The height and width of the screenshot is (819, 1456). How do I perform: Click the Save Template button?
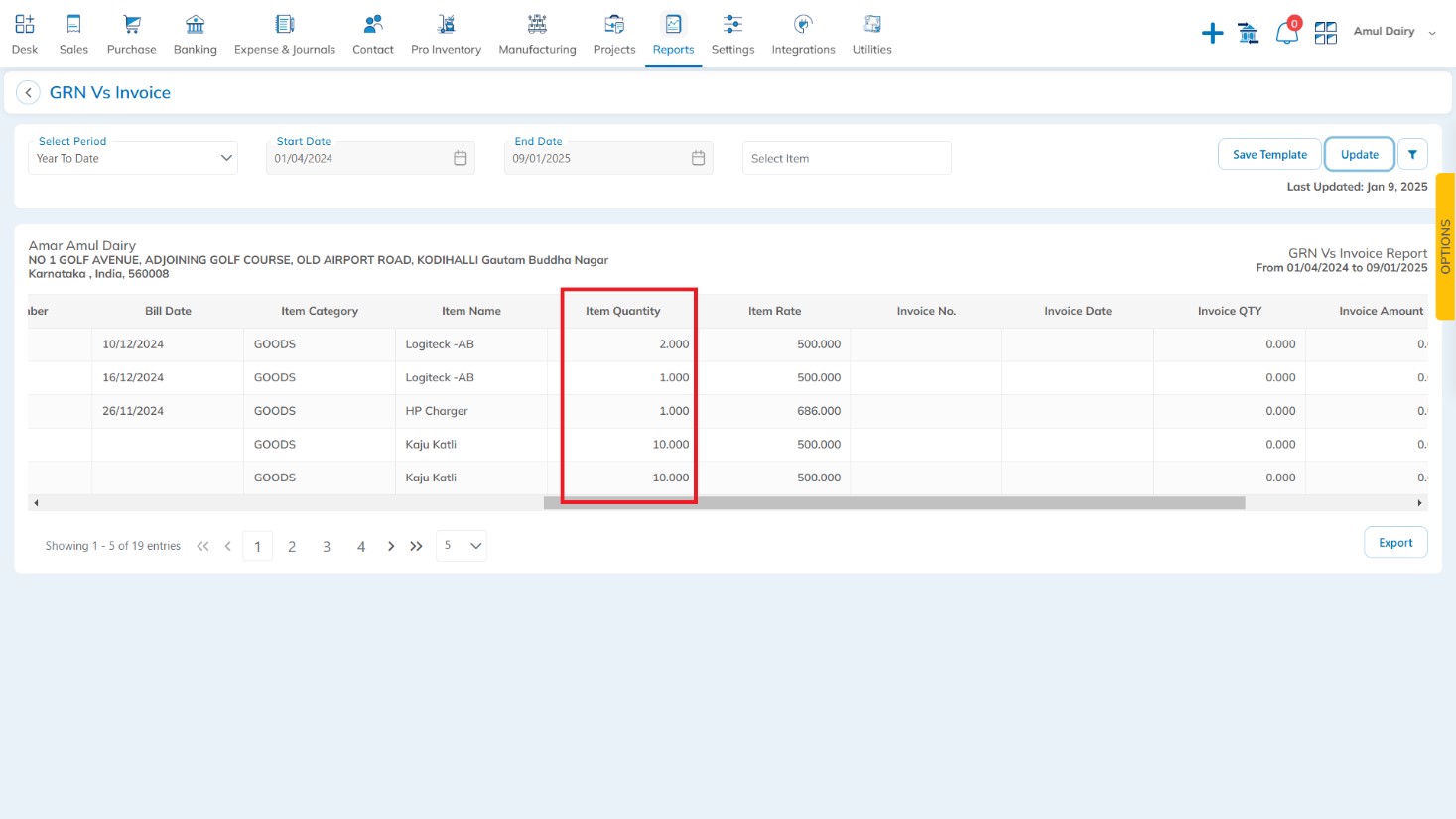(1269, 155)
